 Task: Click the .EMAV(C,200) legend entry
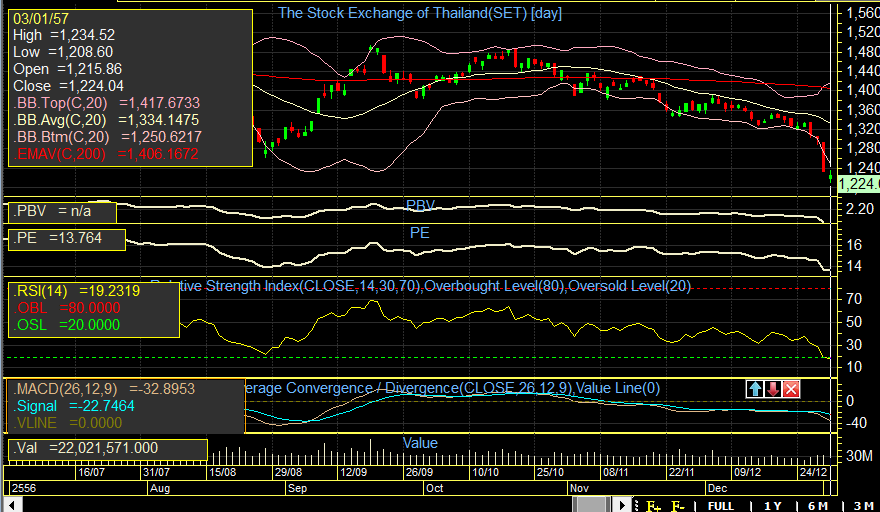[x=106, y=154]
